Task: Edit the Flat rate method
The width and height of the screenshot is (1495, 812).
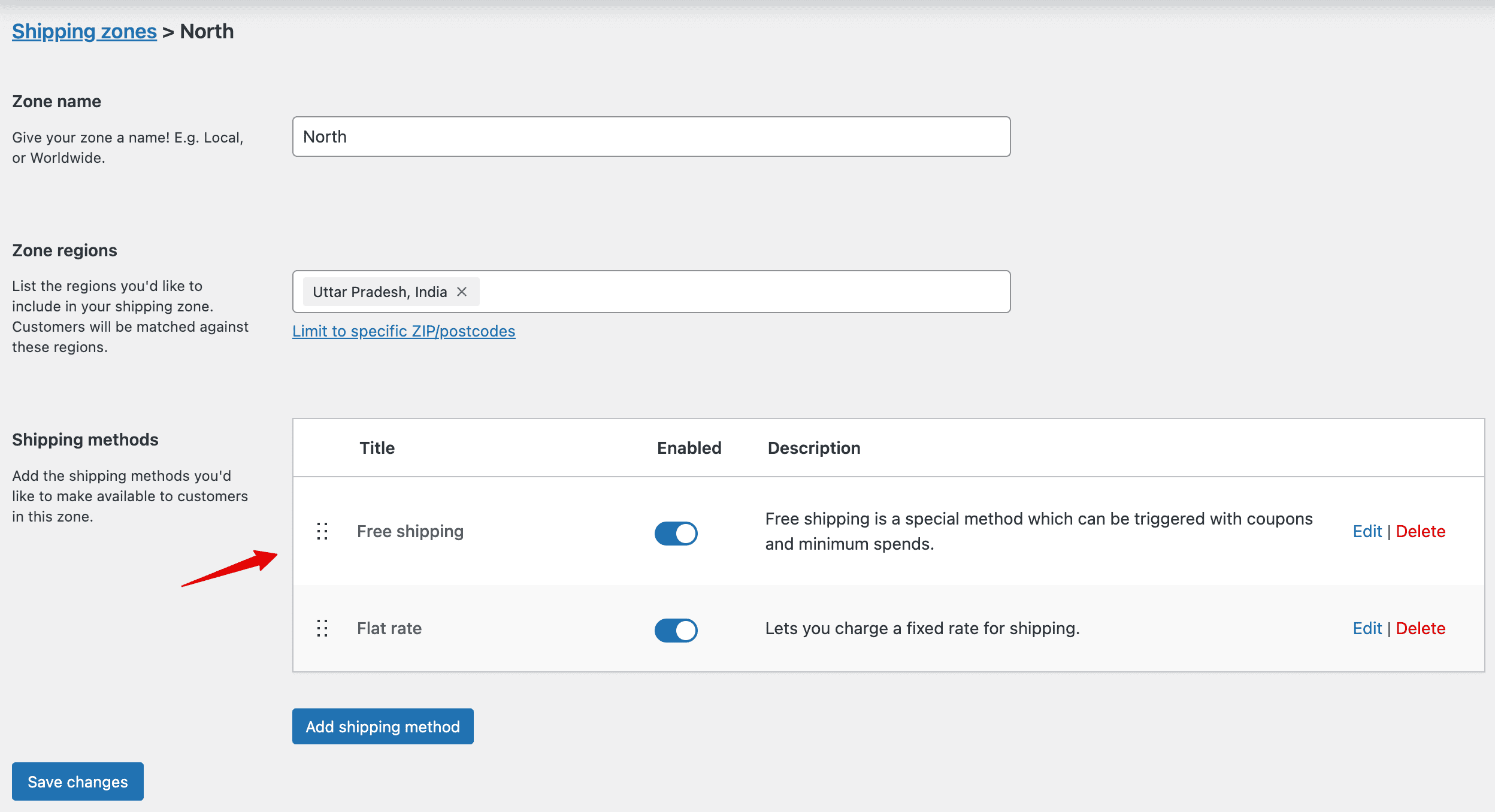Action: pyautogui.click(x=1367, y=628)
